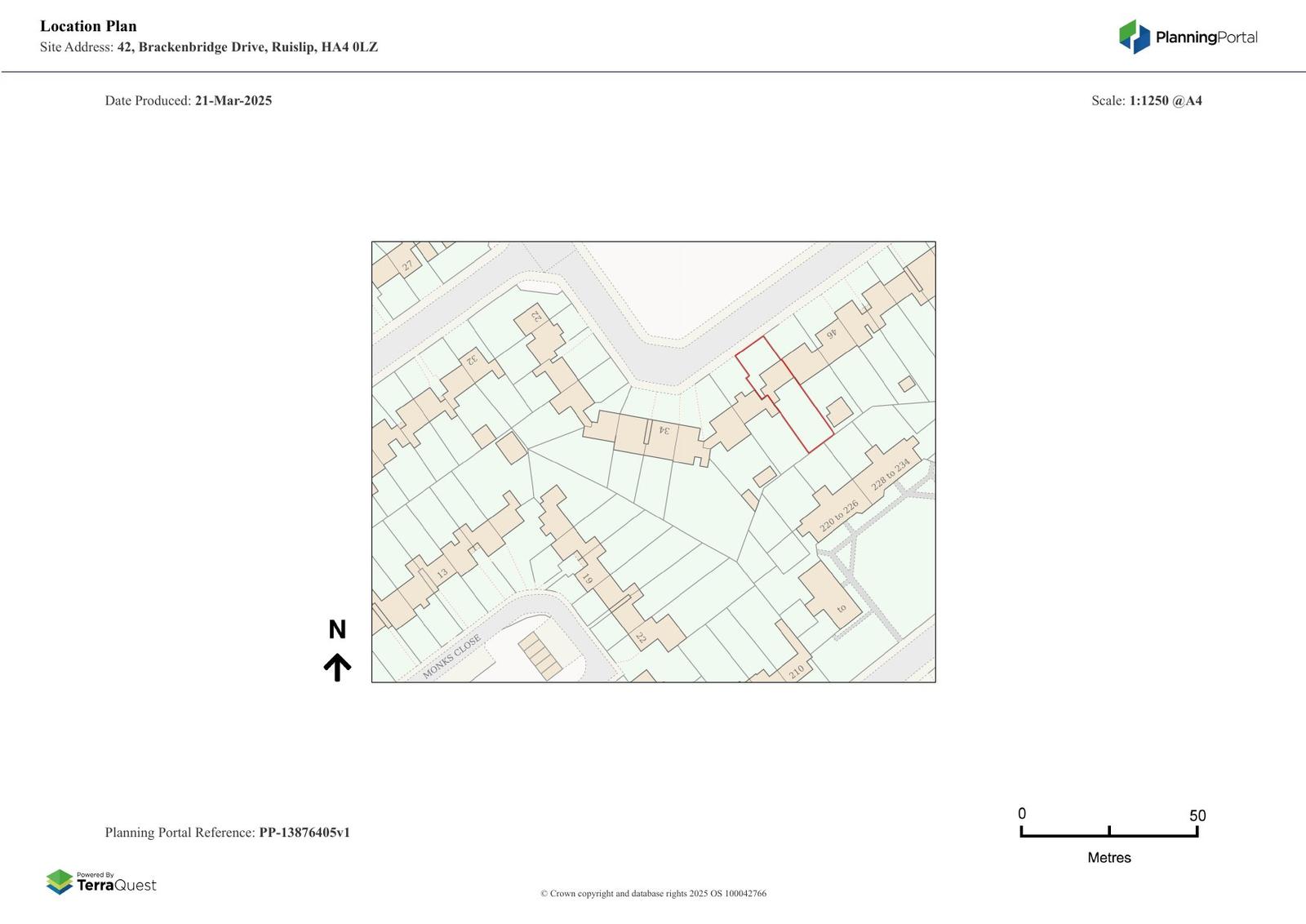Click the scale 1:1250 @A4 text
1306x924 pixels.
pos(1166,101)
